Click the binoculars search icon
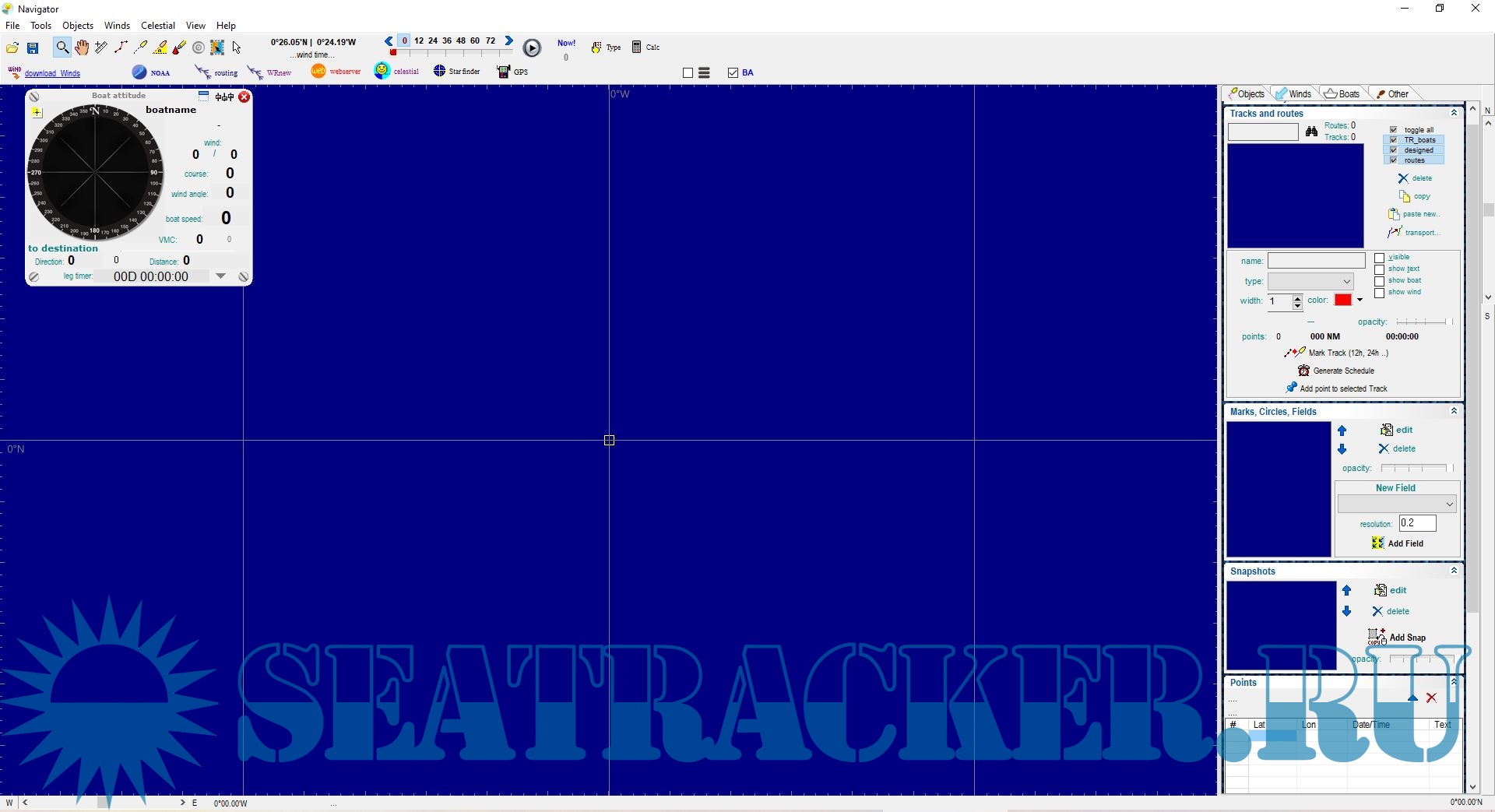The width and height of the screenshot is (1495, 812). pyautogui.click(x=1312, y=132)
